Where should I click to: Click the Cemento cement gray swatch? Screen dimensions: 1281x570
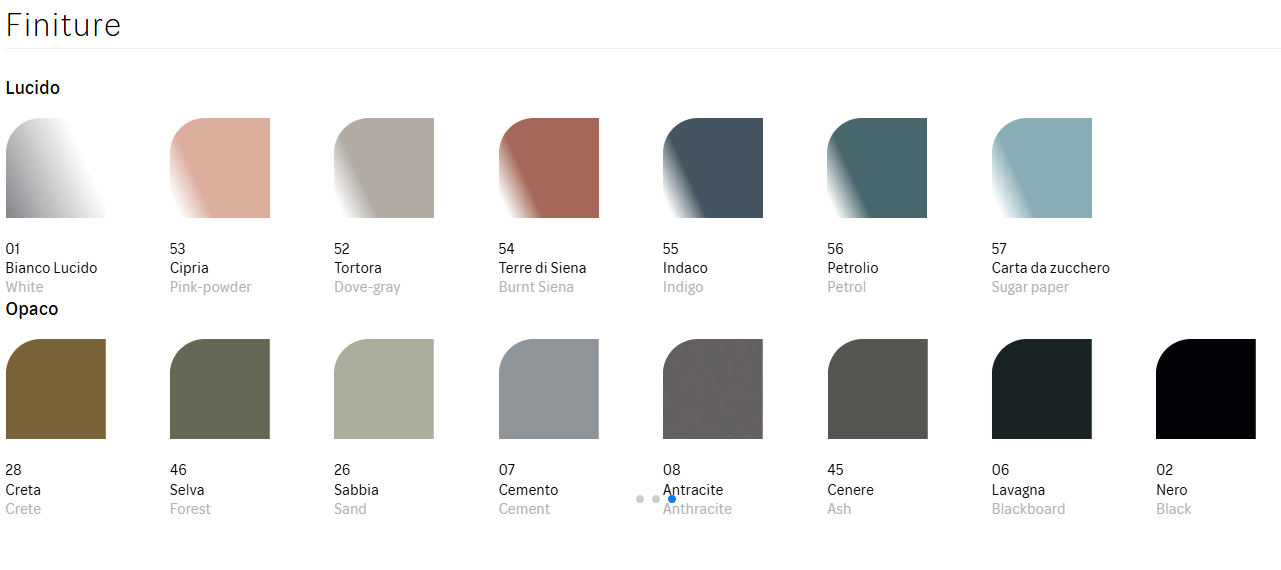pyautogui.click(x=549, y=389)
